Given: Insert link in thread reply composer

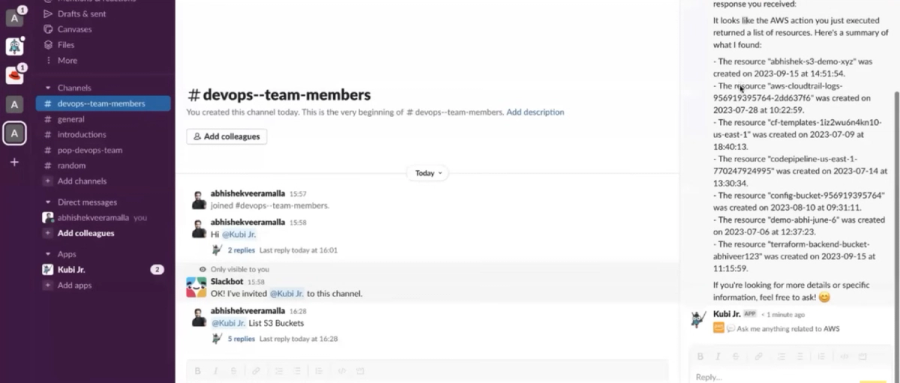Looking at the screenshot, I should [x=758, y=357].
